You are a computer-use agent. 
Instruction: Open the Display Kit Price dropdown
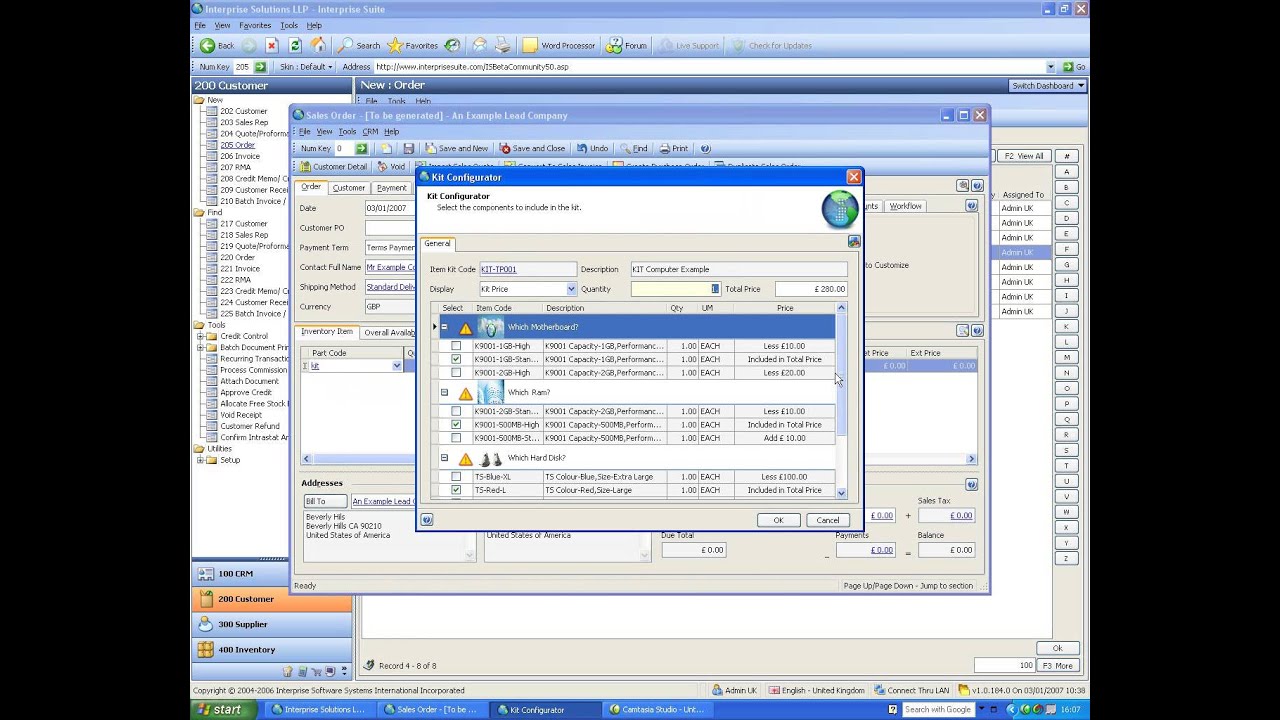point(571,289)
